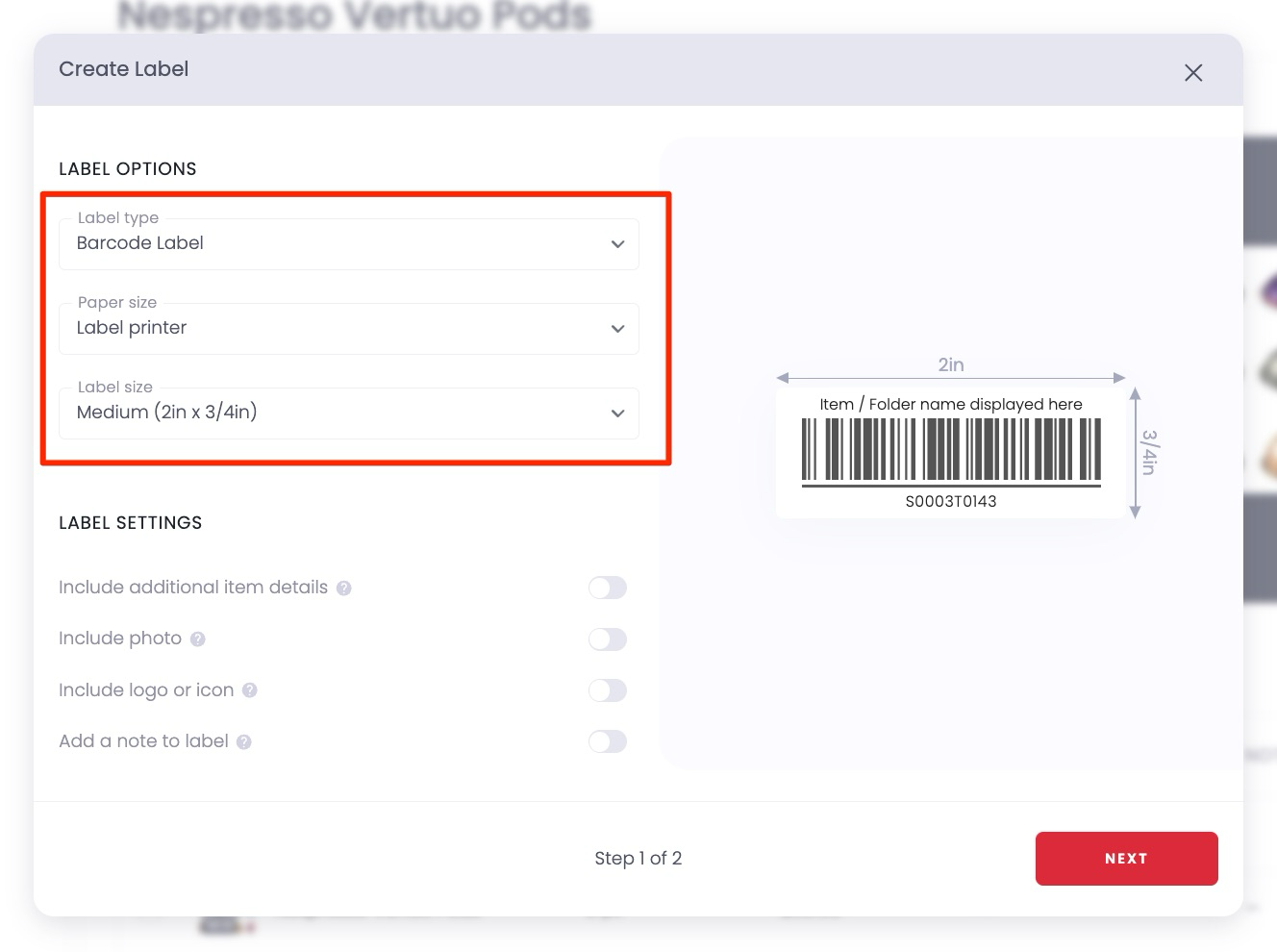Toggle Include additional item details on

pyautogui.click(x=607, y=588)
